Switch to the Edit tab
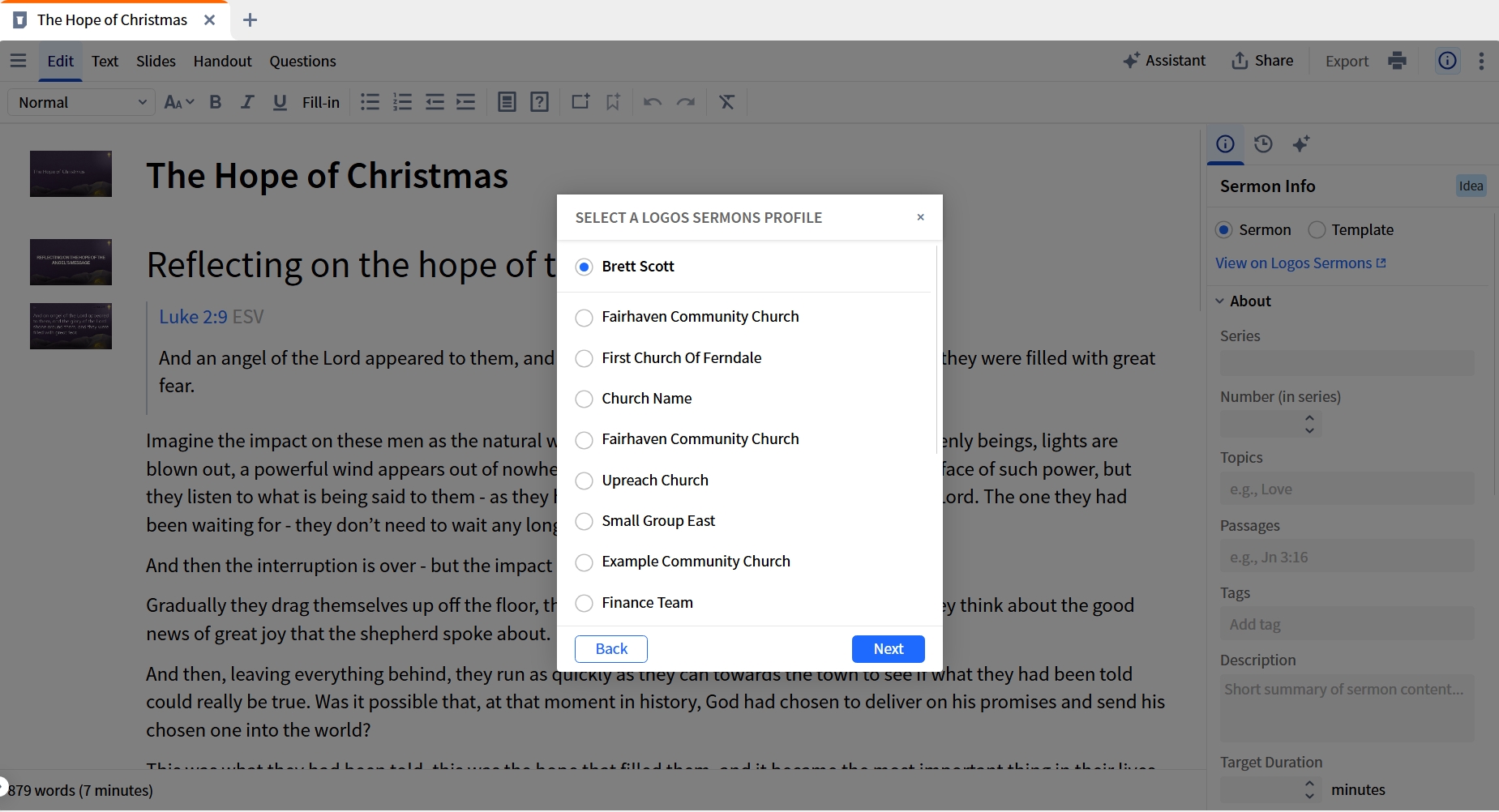Image resolution: width=1499 pixels, height=812 pixels. [x=60, y=61]
